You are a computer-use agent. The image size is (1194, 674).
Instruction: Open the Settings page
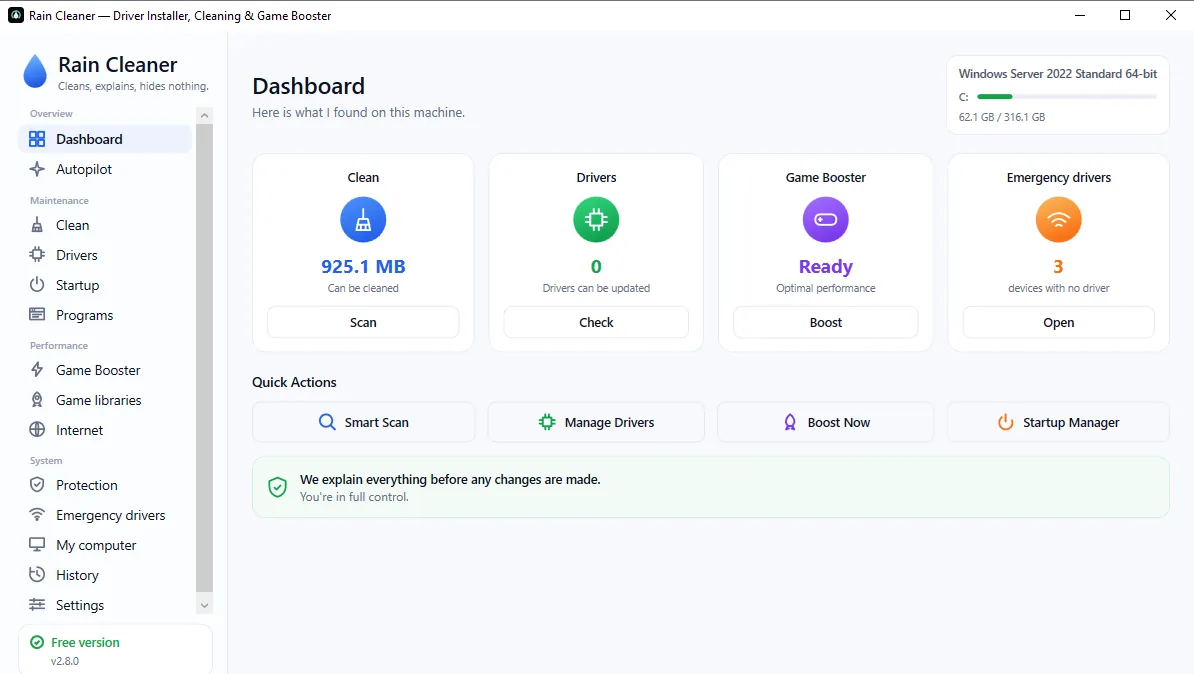(x=105, y=605)
